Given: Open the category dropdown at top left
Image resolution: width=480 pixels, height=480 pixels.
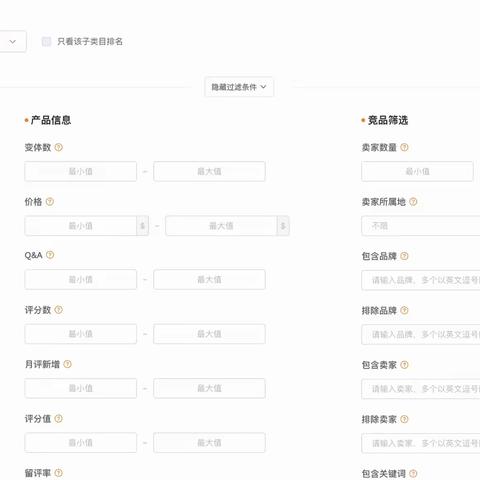Looking at the screenshot, I should [13, 42].
